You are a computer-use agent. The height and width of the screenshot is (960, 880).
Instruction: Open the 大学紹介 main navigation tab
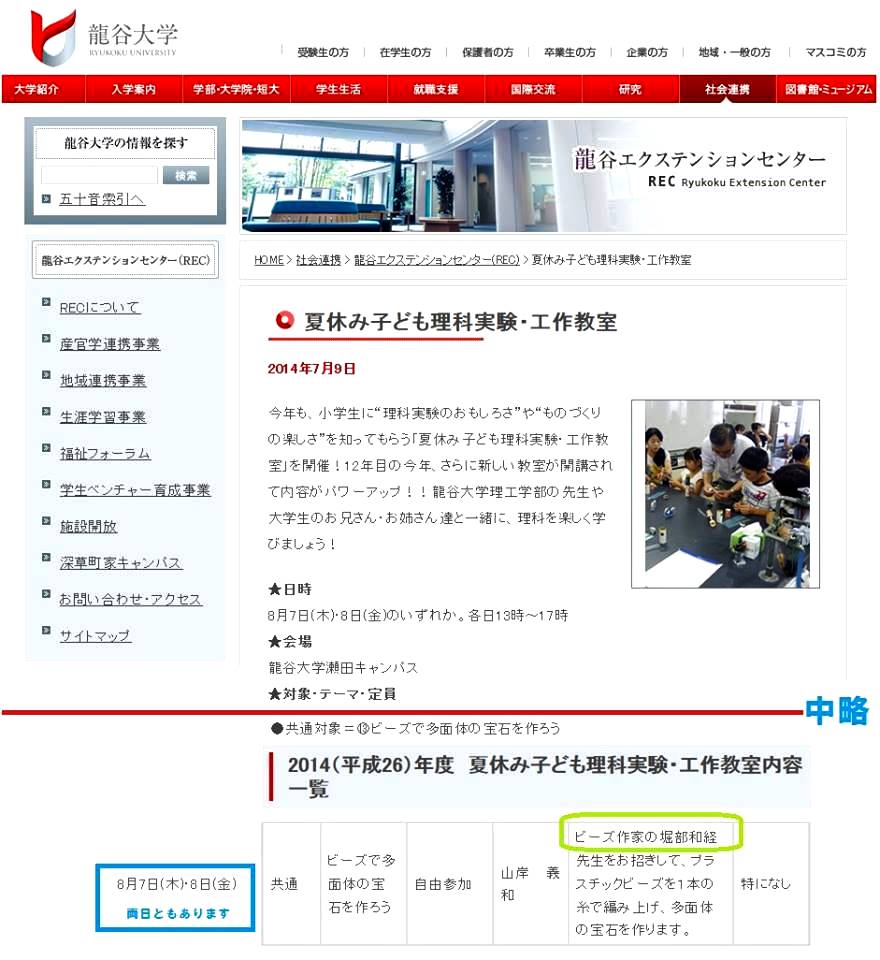coord(37,90)
